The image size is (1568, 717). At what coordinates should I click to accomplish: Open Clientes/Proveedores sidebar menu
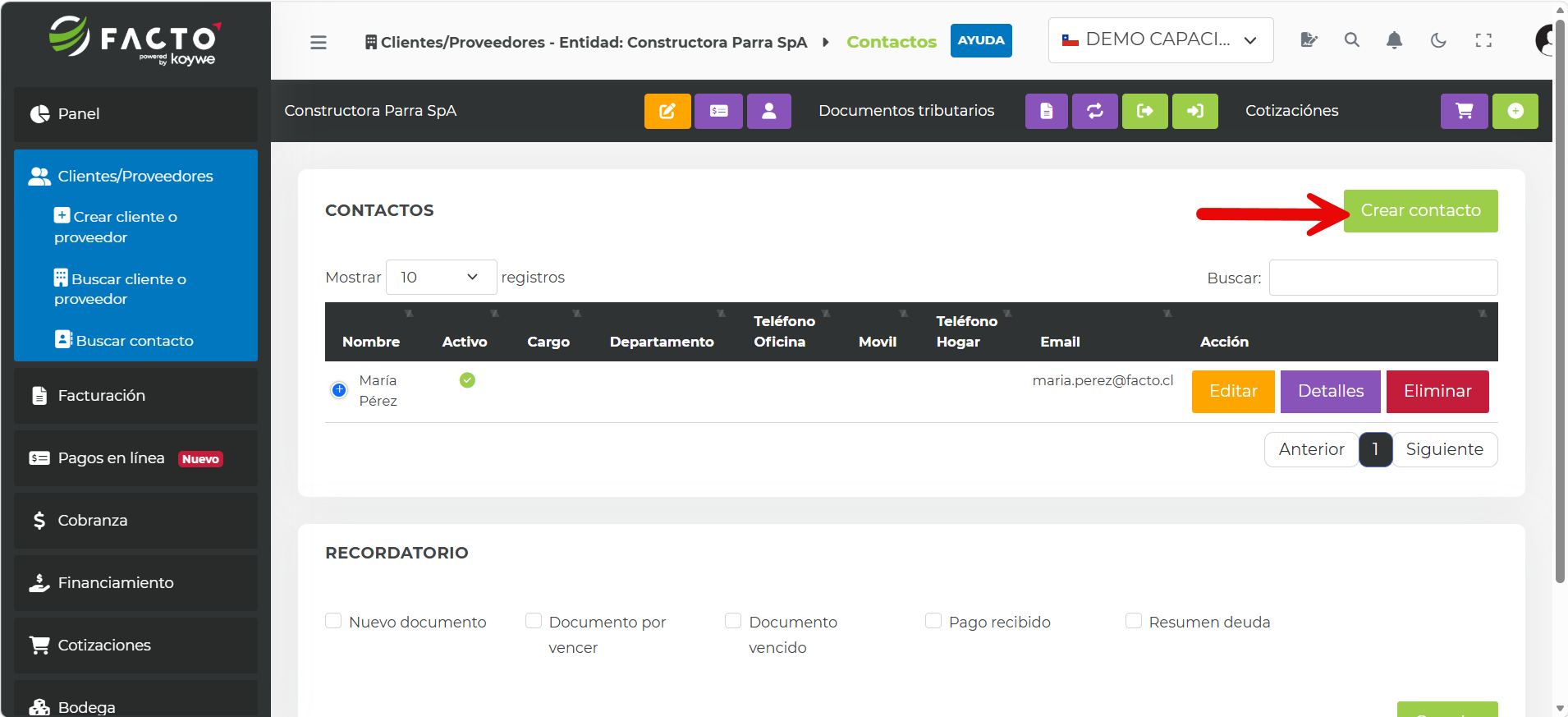pyautogui.click(x=135, y=177)
